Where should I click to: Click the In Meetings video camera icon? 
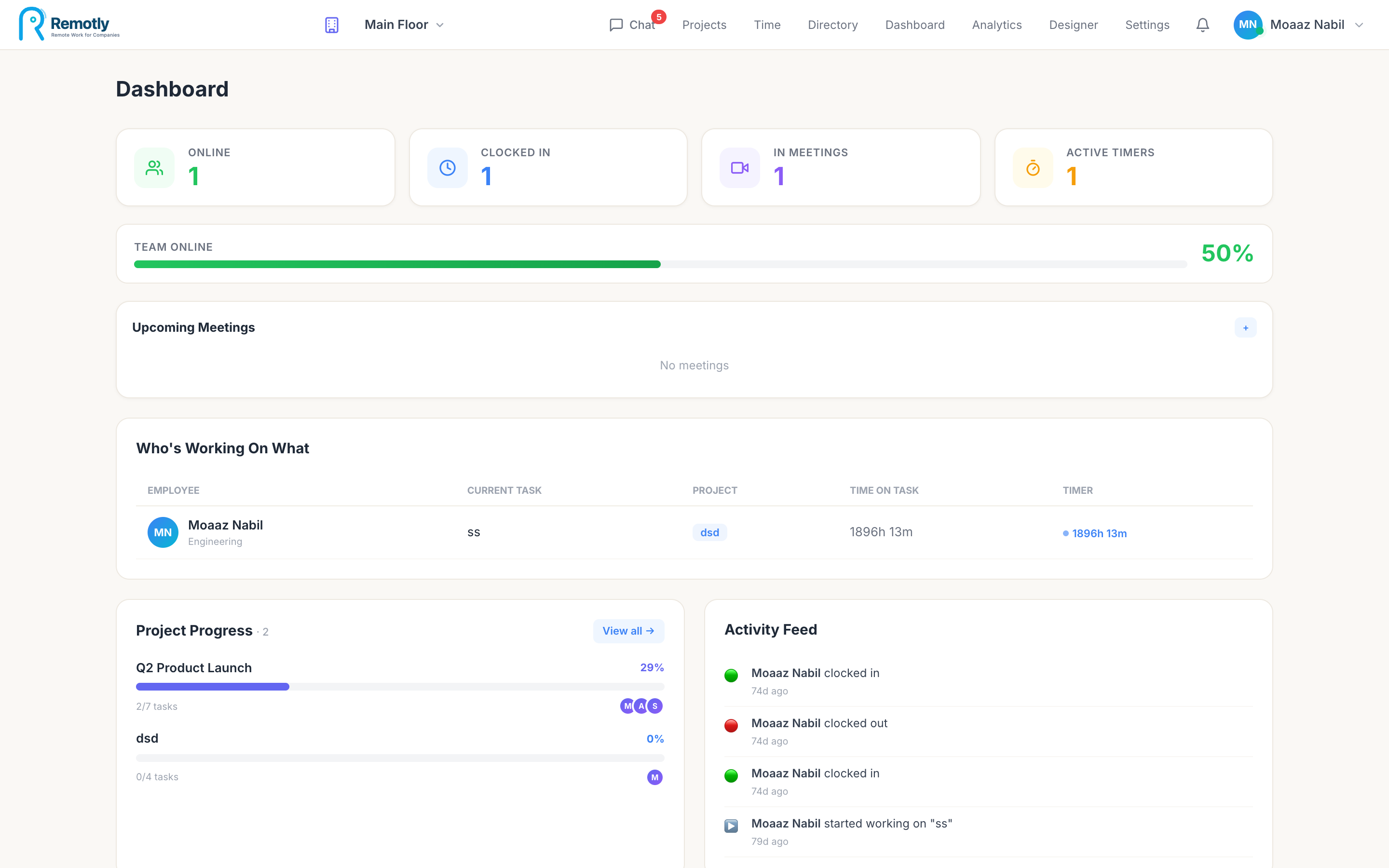pyautogui.click(x=739, y=168)
